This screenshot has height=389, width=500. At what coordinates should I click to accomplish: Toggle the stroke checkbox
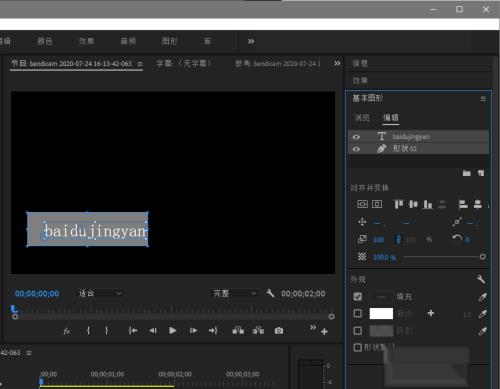tap(357, 313)
